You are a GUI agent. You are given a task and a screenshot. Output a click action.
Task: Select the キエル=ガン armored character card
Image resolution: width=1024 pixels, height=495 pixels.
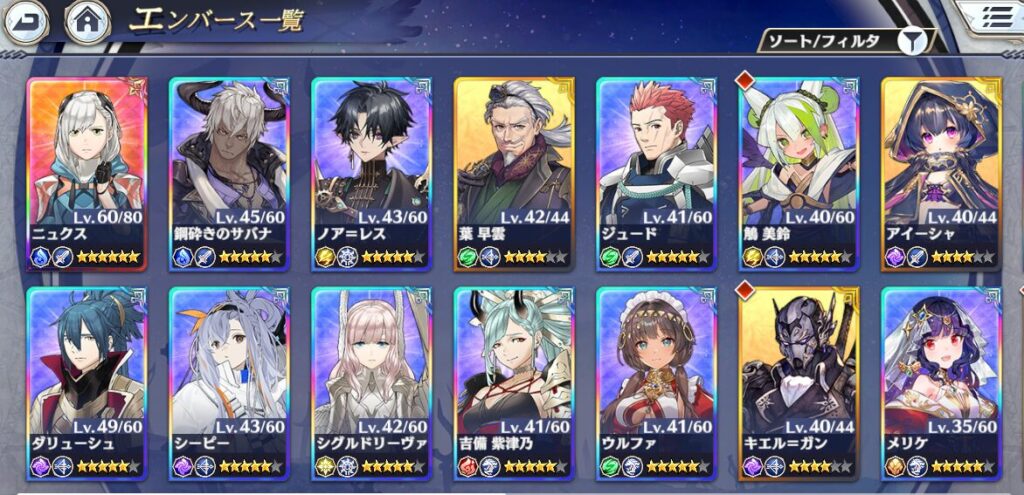point(799,384)
